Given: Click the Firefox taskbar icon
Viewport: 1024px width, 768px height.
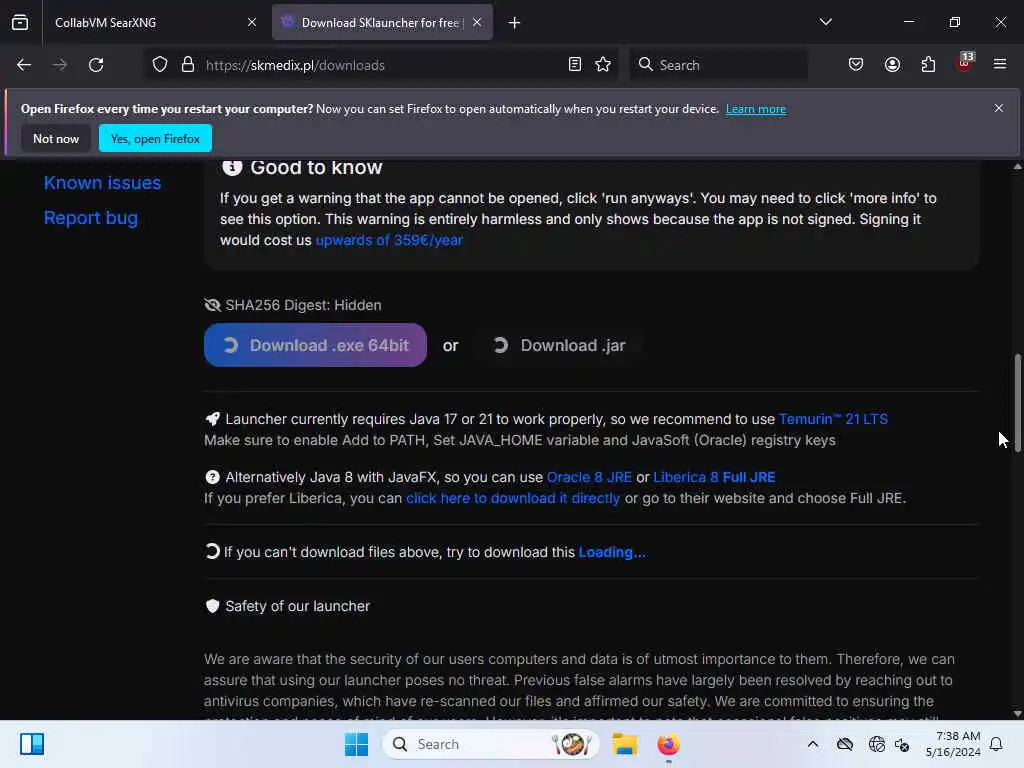Looking at the screenshot, I should pyautogui.click(x=668, y=744).
